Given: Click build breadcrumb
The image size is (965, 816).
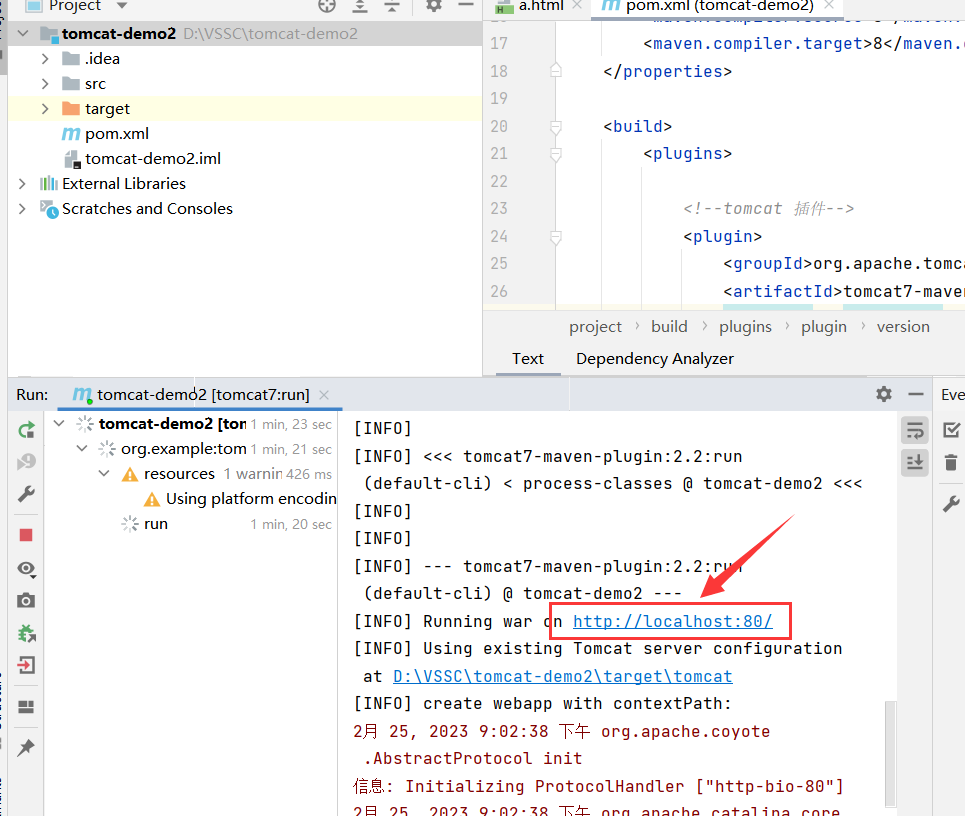Looking at the screenshot, I should point(669,327).
